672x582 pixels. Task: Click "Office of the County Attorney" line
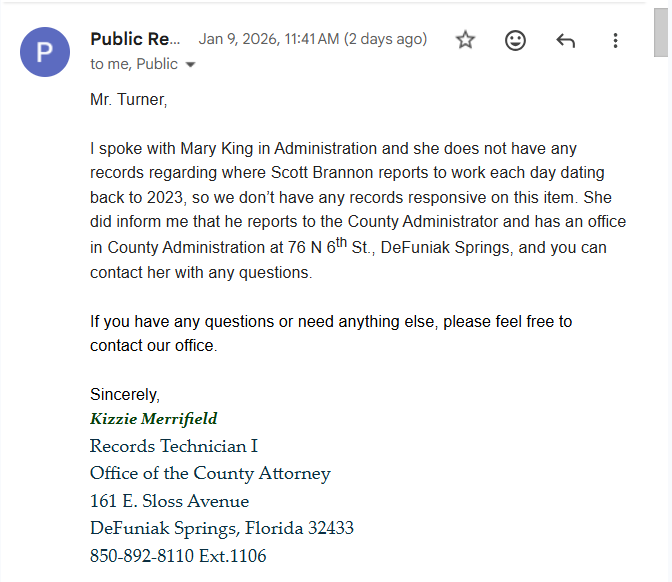[x=210, y=474]
